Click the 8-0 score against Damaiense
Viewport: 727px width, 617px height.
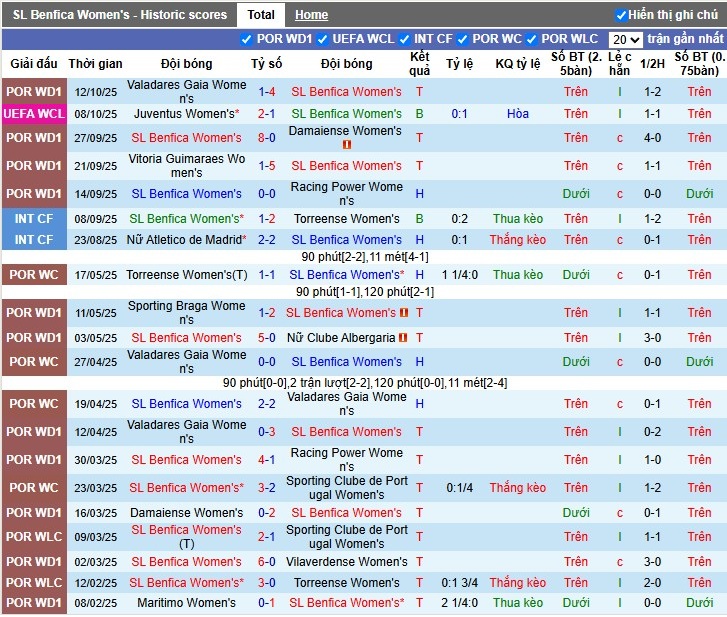266,138
